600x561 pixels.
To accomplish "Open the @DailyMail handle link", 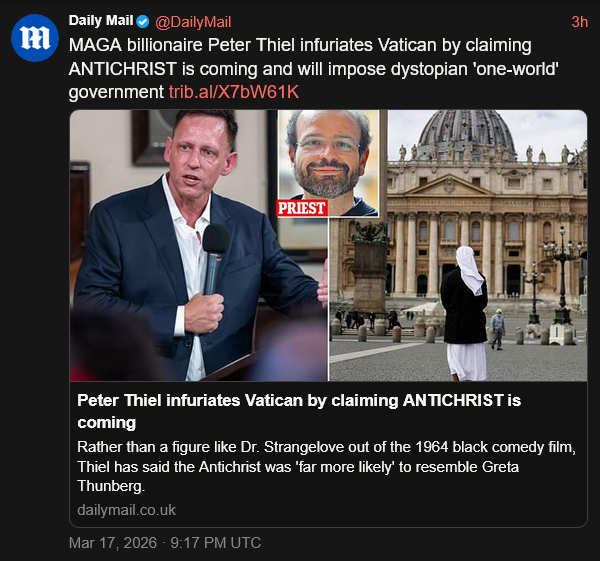I will (197, 22).
